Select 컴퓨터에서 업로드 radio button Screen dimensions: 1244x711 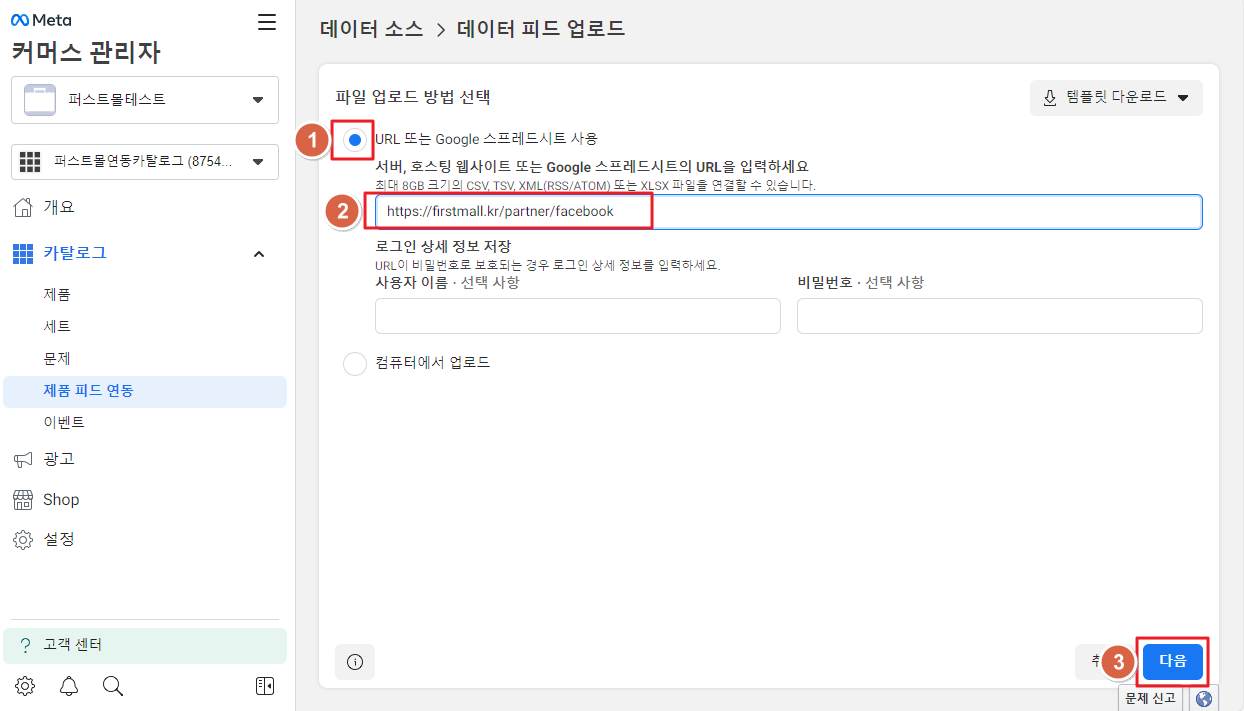[355, 363]
